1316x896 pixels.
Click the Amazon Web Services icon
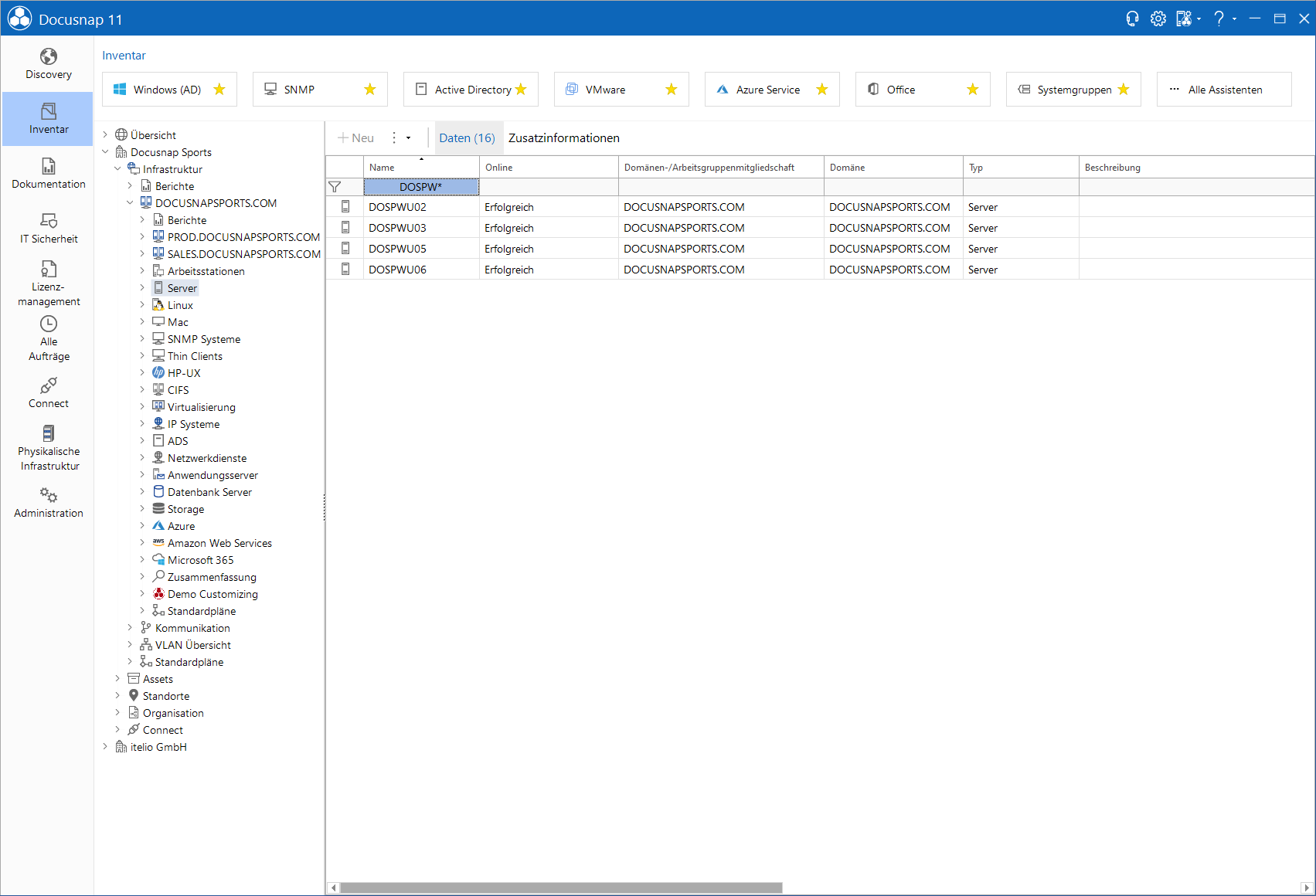[x=158, y=543]
